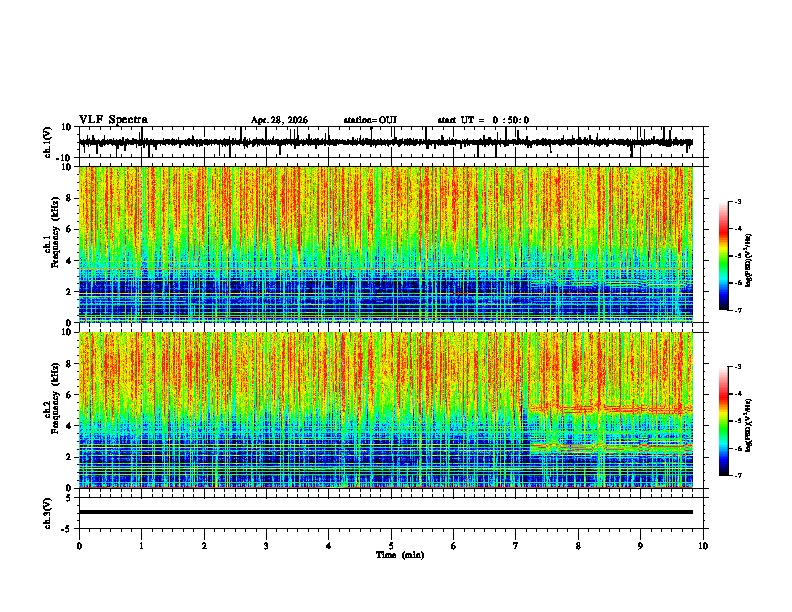Select the 5 tick on time axis
This screenshot has height=612, width=792.
[x=391, y=546]
